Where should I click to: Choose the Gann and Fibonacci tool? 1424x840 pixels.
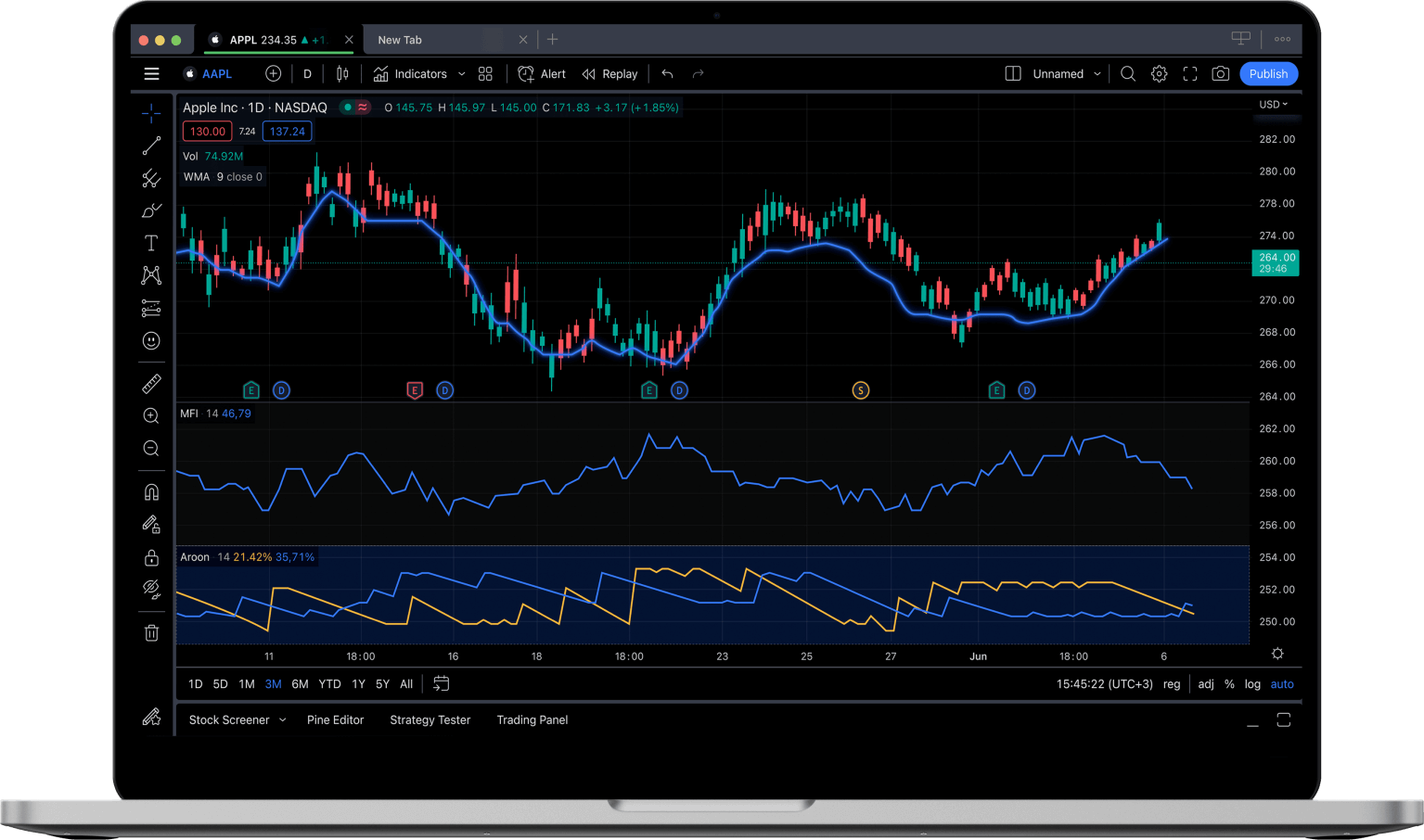click(x=151, y=178)
